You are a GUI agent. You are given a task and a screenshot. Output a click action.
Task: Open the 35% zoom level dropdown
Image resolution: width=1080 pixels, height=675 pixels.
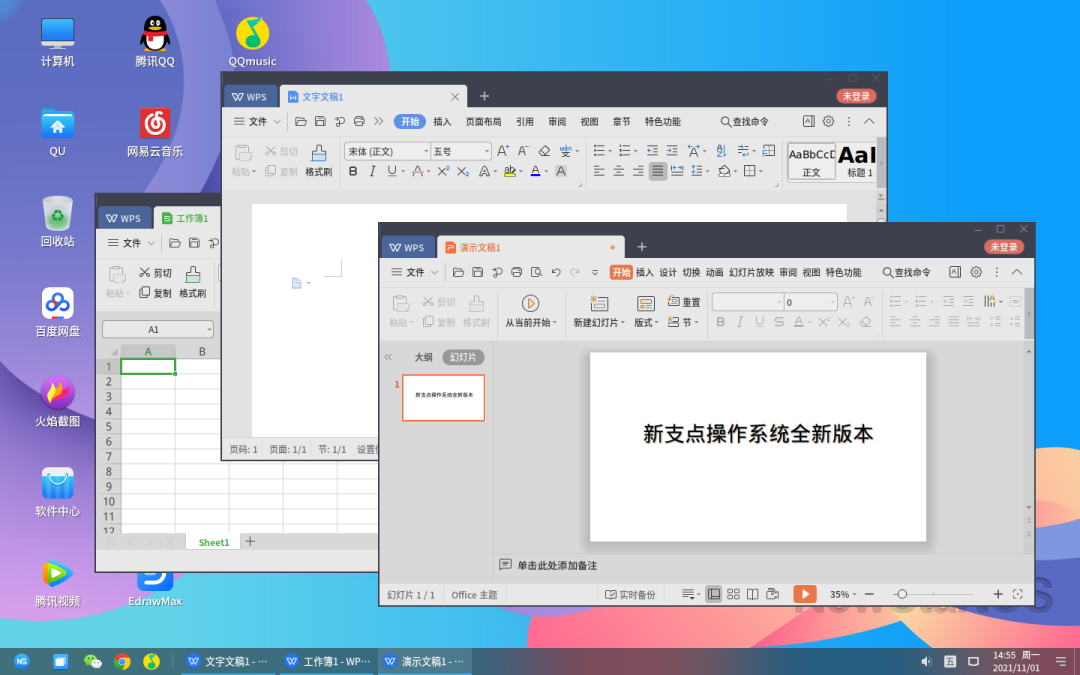click(855, 594)
